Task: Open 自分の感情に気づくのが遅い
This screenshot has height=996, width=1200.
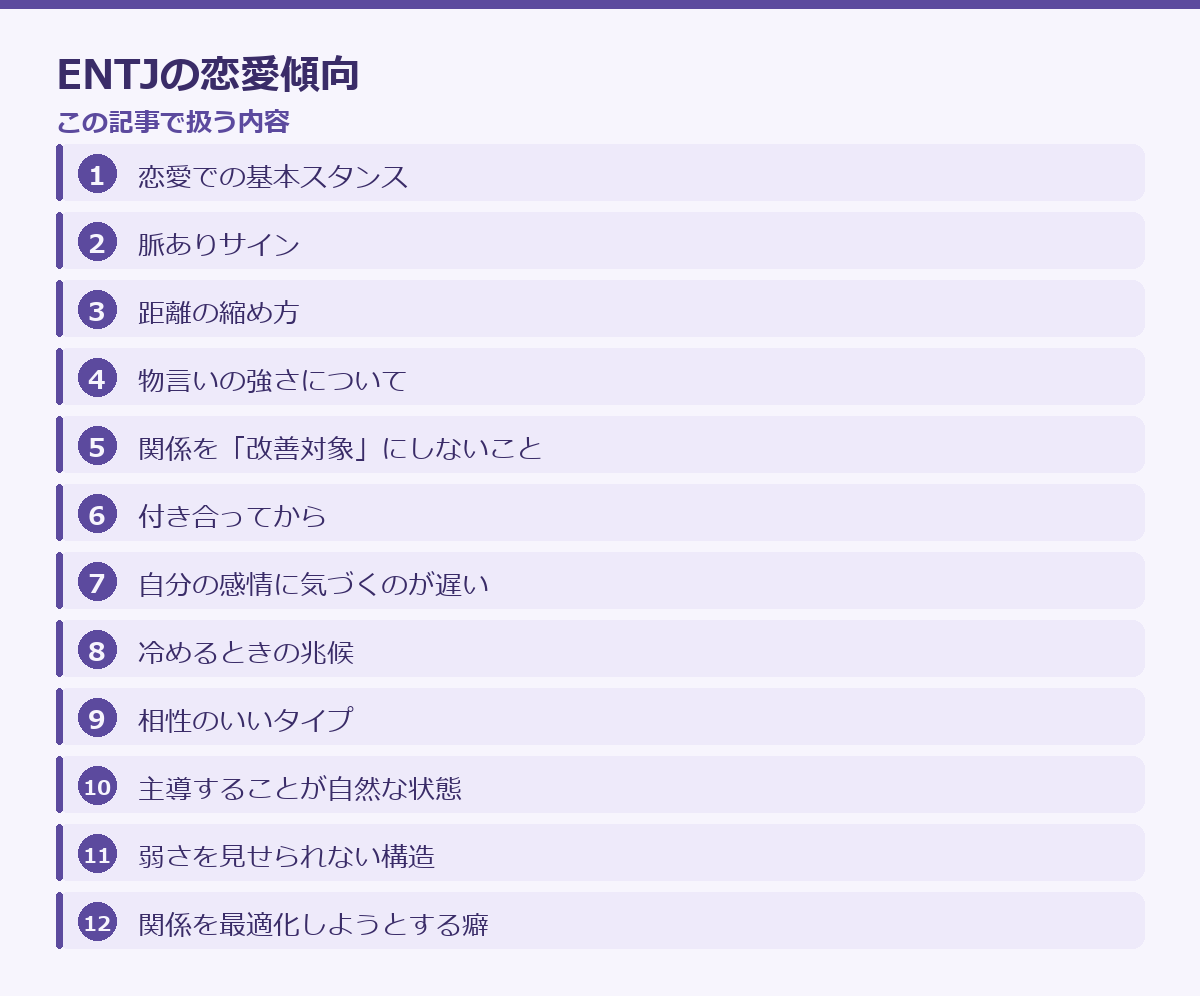Action: (x=600, y=581)
